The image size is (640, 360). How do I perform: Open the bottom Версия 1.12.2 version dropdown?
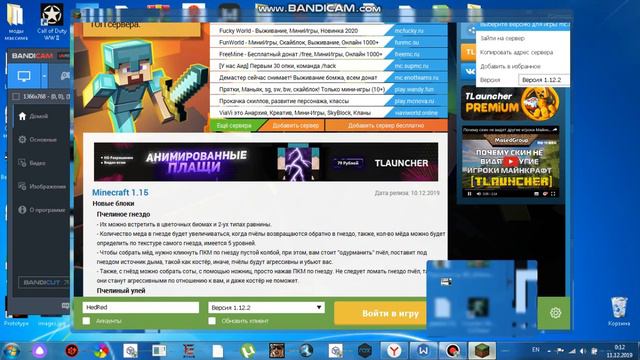point(266,307)
